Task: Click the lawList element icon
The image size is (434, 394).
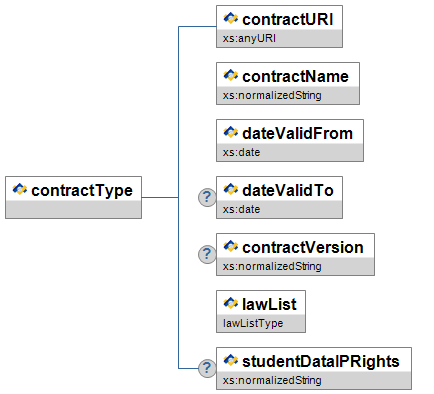Action: [x=231, y=303]
